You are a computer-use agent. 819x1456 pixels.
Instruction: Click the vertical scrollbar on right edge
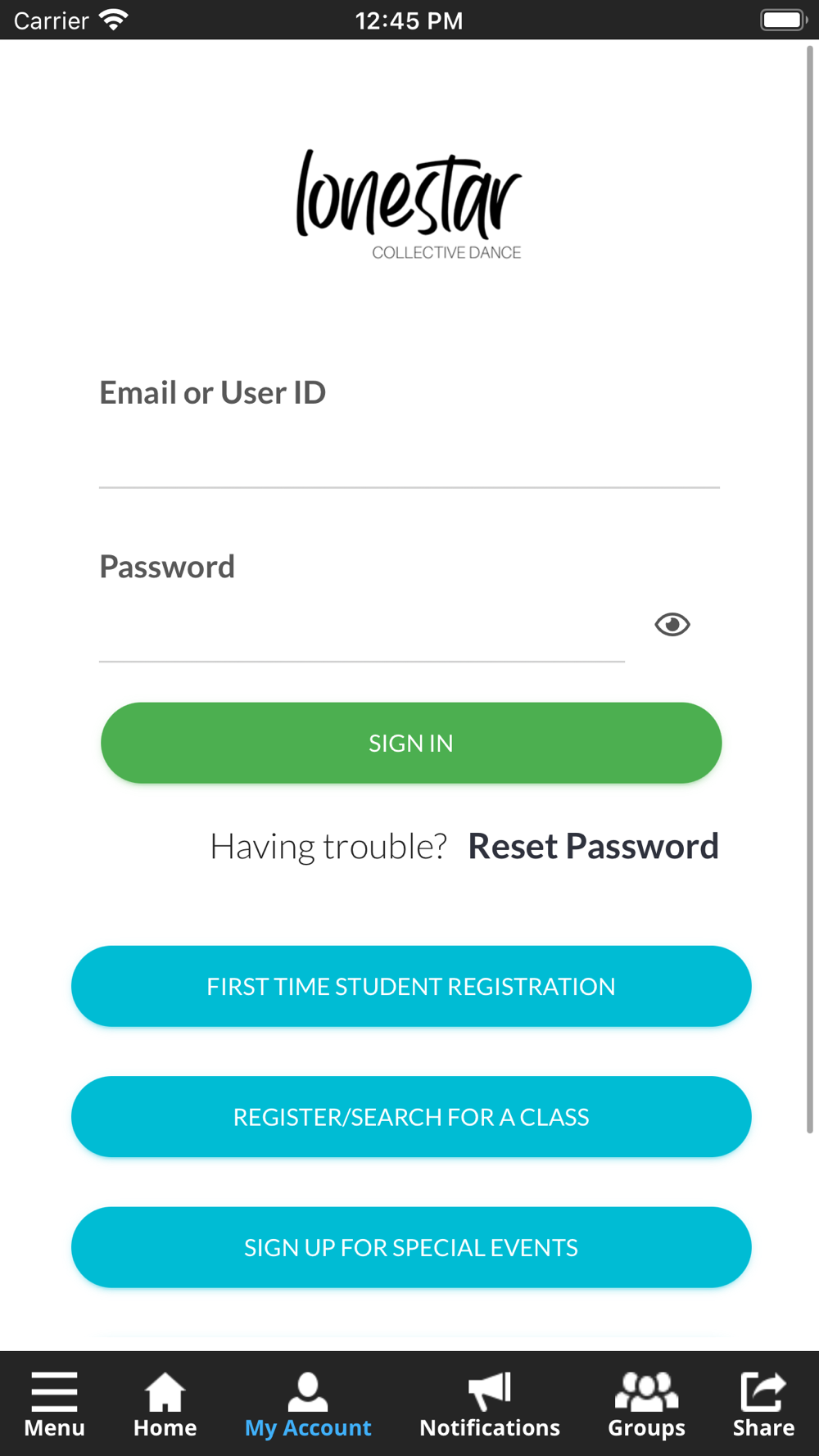[810, 590]
